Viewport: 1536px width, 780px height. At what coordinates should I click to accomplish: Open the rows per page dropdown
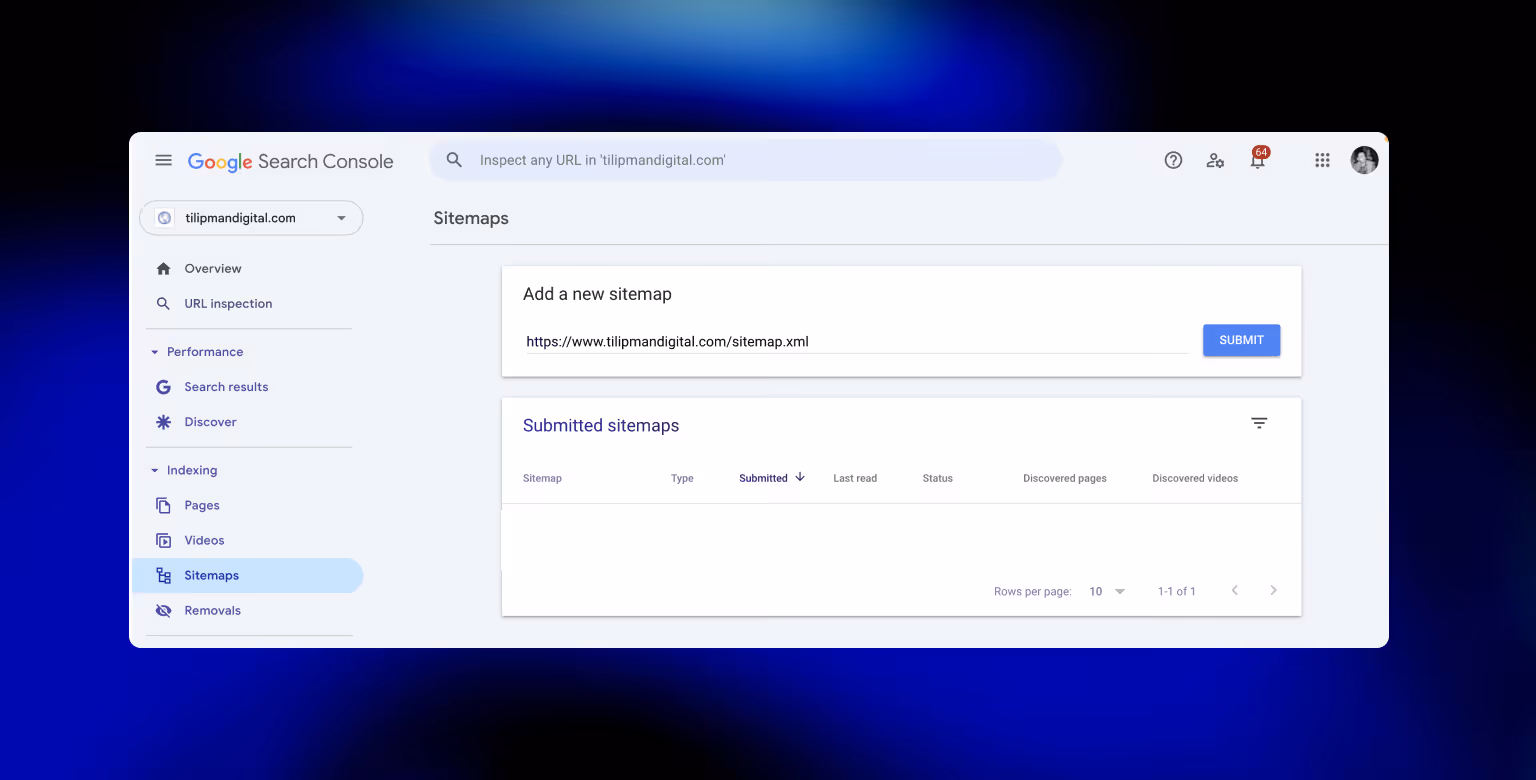[1107, 591]
